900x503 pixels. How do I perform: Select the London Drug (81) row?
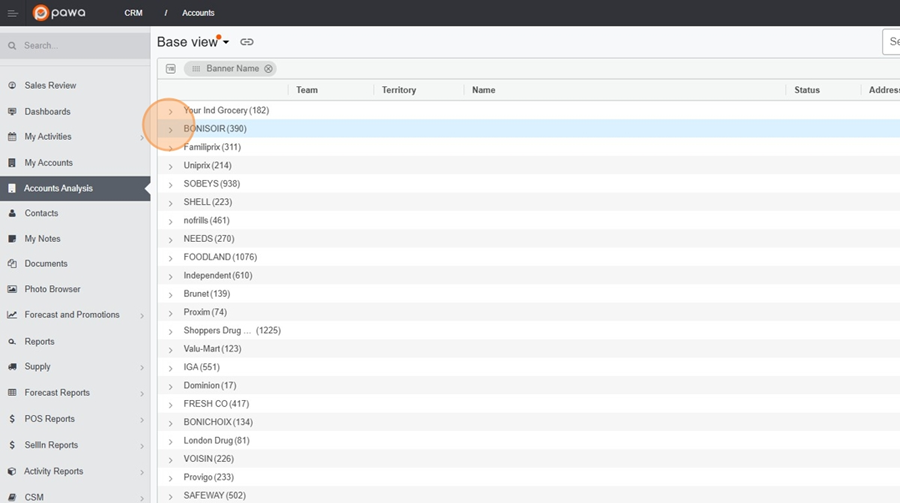(529, 441)
